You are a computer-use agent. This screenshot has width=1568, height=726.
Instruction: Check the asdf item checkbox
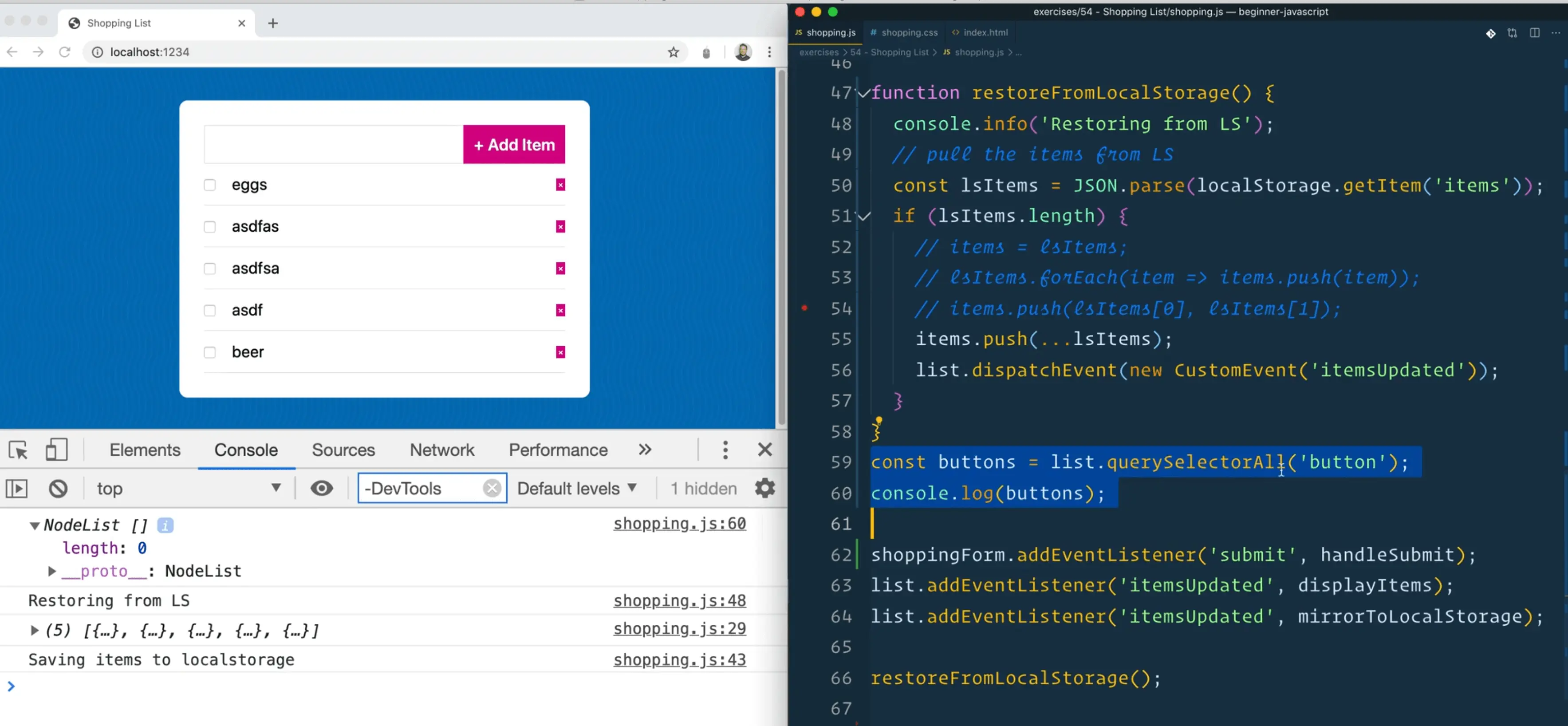coord(210,310)
